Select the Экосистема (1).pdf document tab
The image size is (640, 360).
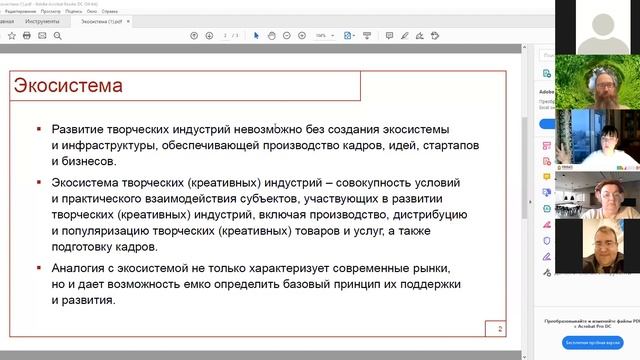[101, 22]
